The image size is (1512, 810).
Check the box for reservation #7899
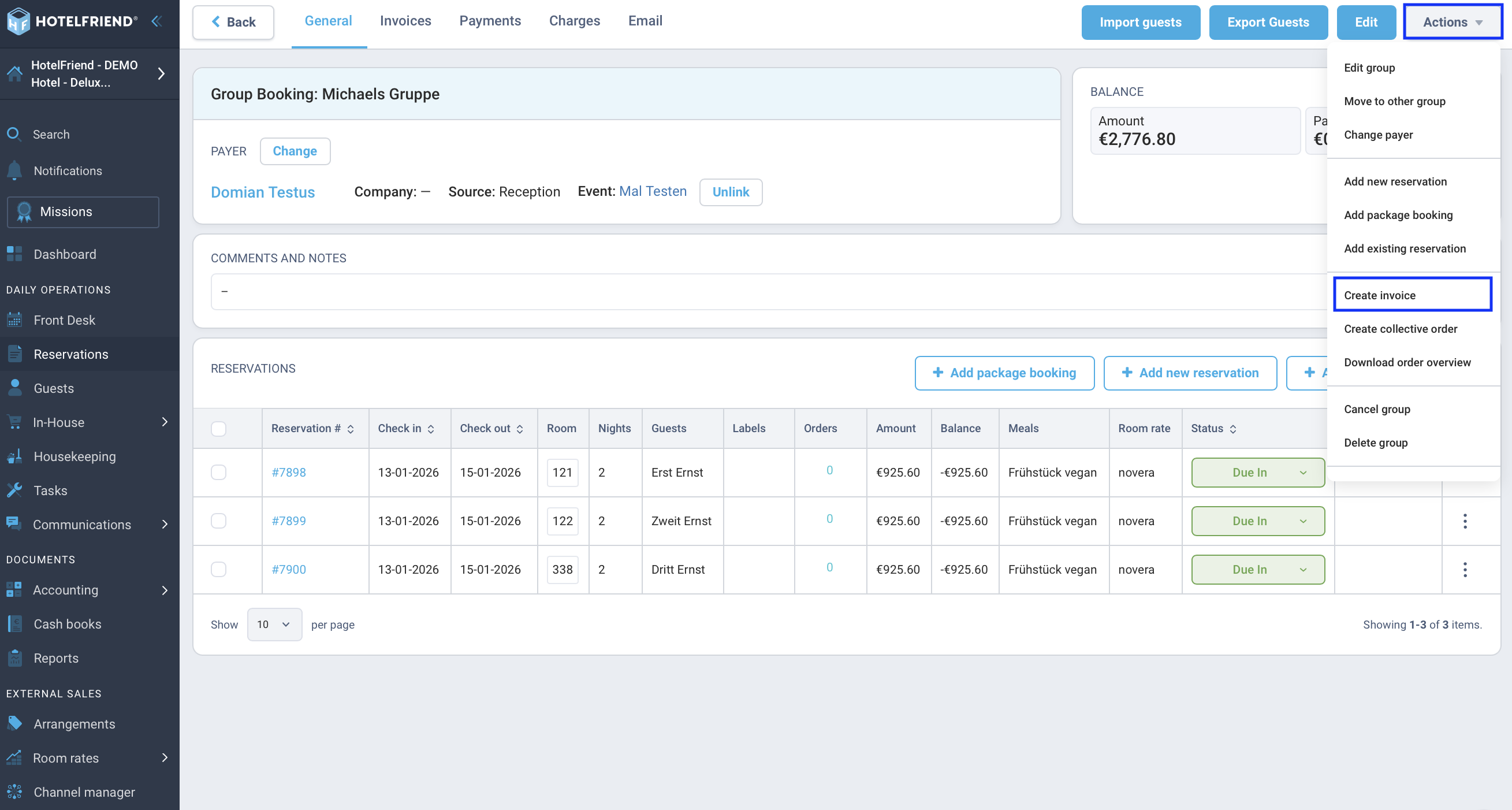(218, 521)
